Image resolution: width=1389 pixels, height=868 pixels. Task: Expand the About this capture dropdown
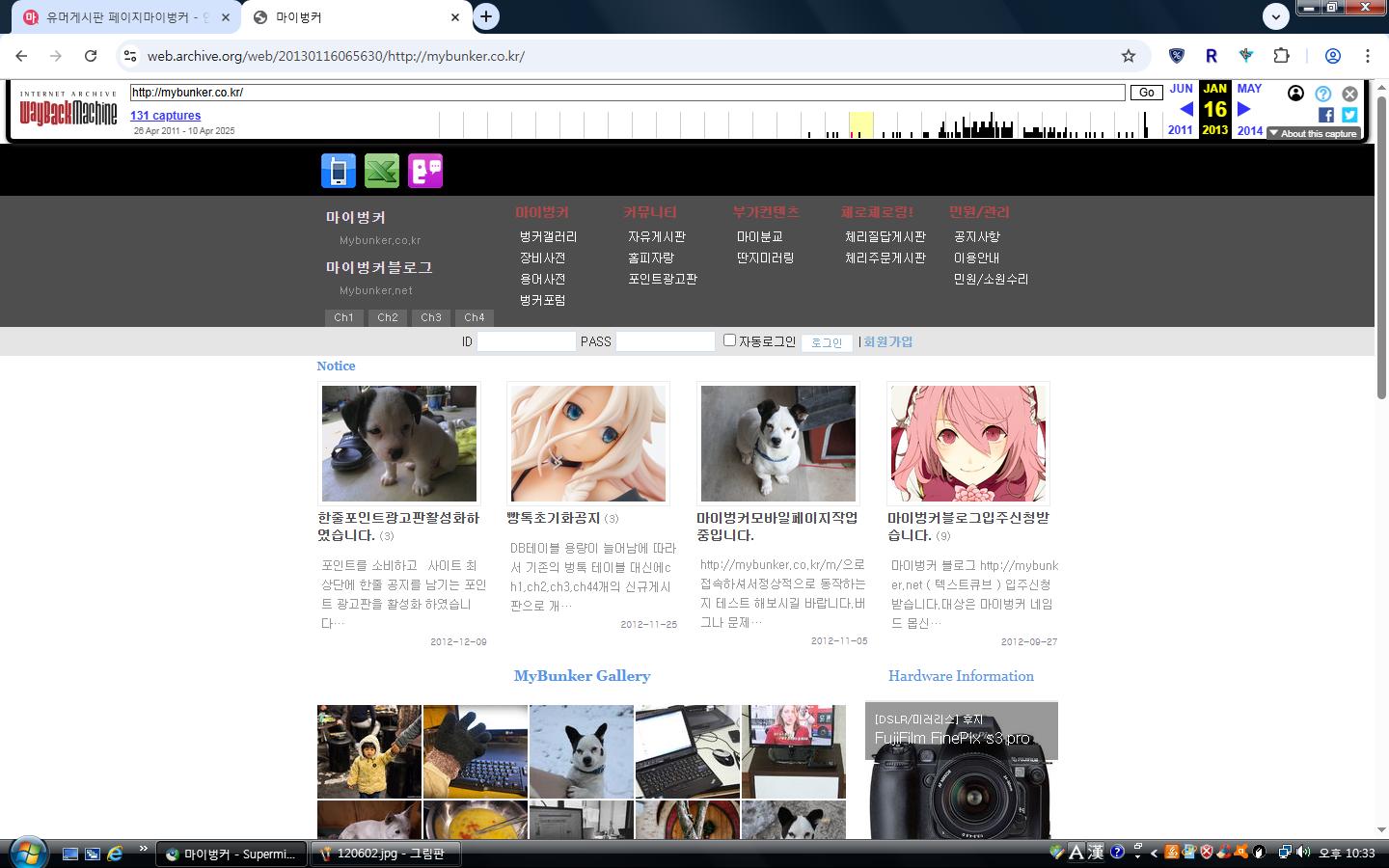pos(1313,133)
